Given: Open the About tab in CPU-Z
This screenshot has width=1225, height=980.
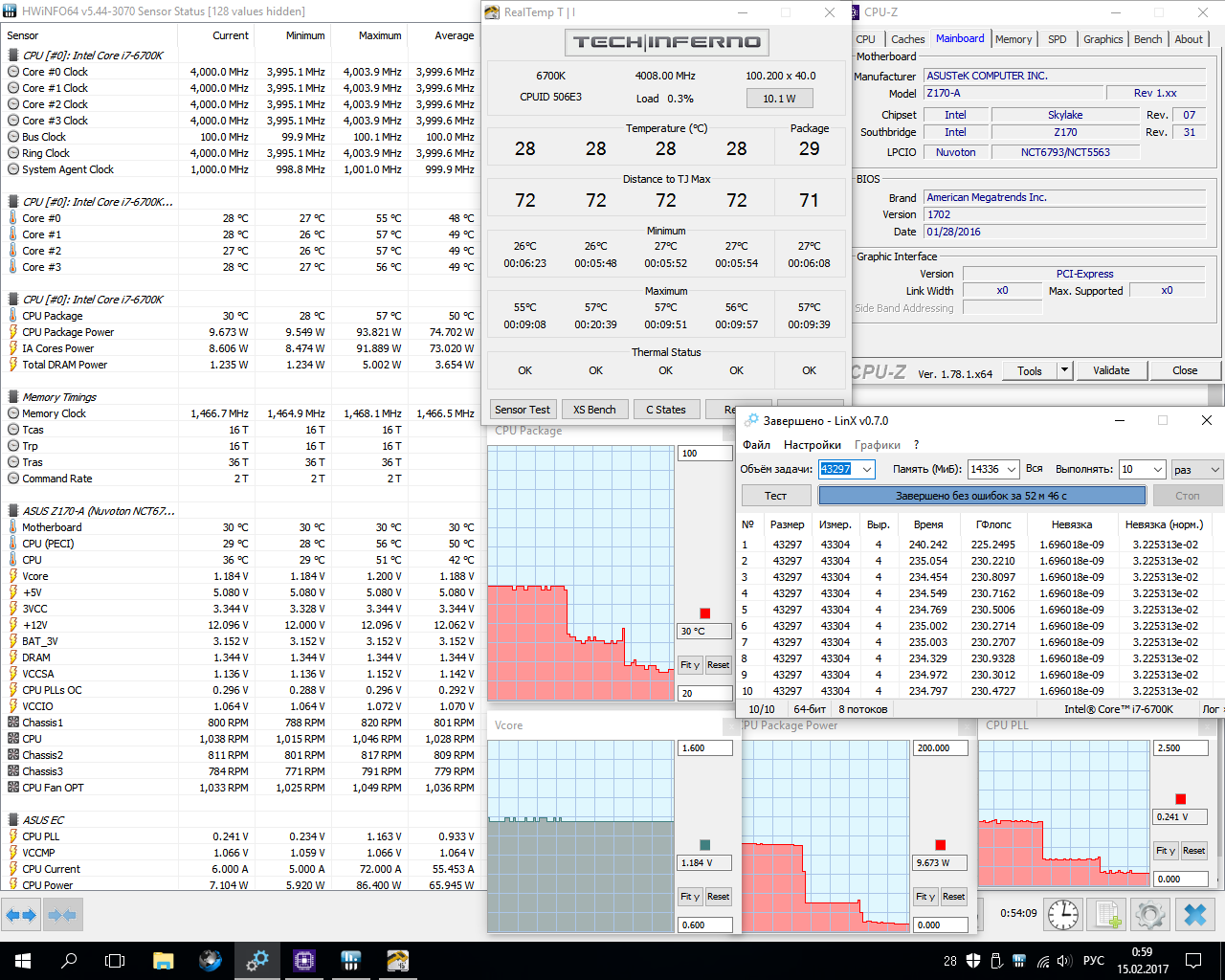Looking at the screenshot, I should click(1189, 39).
